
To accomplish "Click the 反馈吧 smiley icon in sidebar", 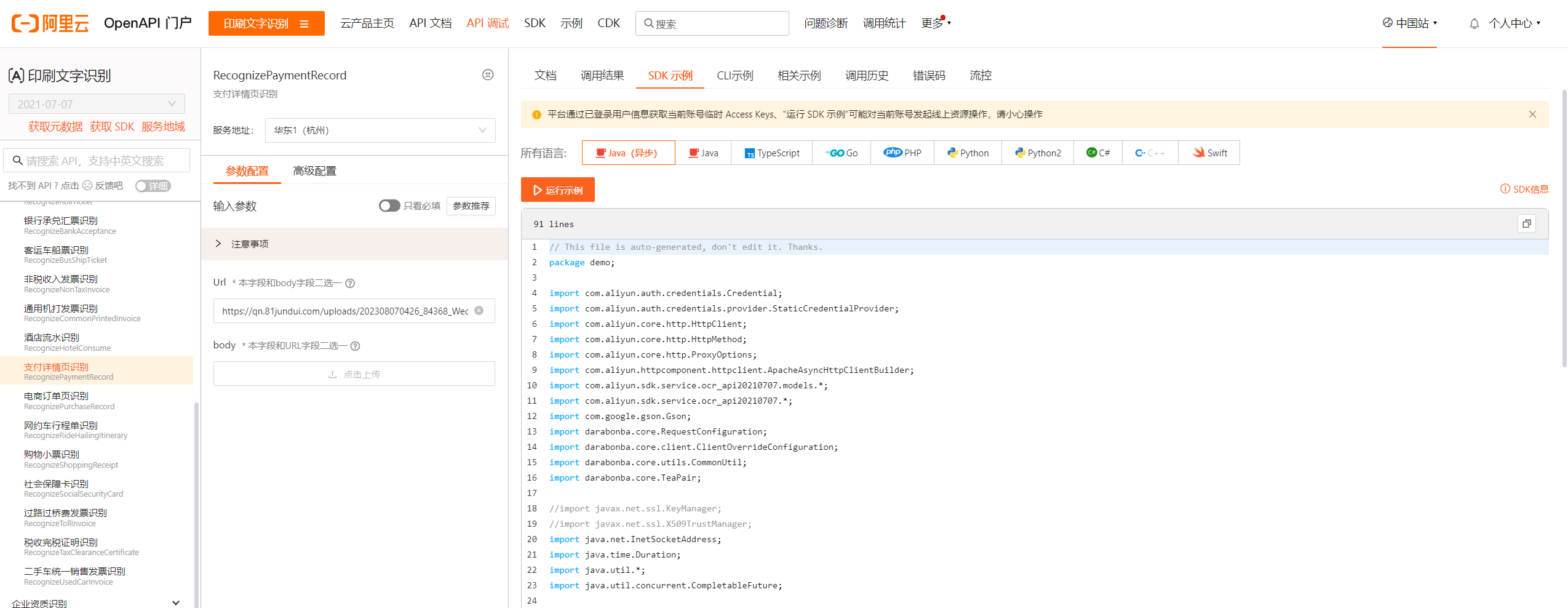I will (x=87, y=185).
